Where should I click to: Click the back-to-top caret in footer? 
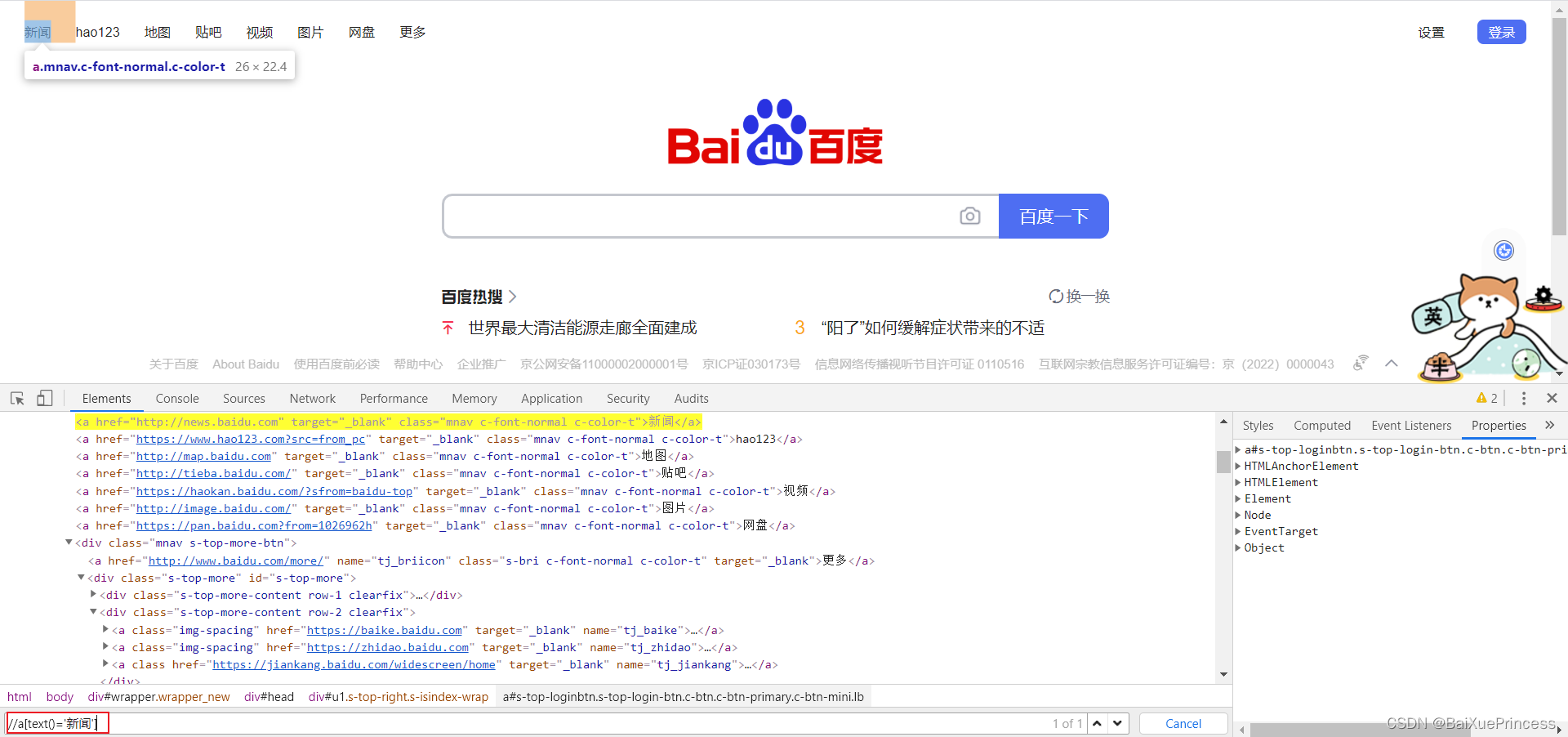click(x=1392, y=364)
